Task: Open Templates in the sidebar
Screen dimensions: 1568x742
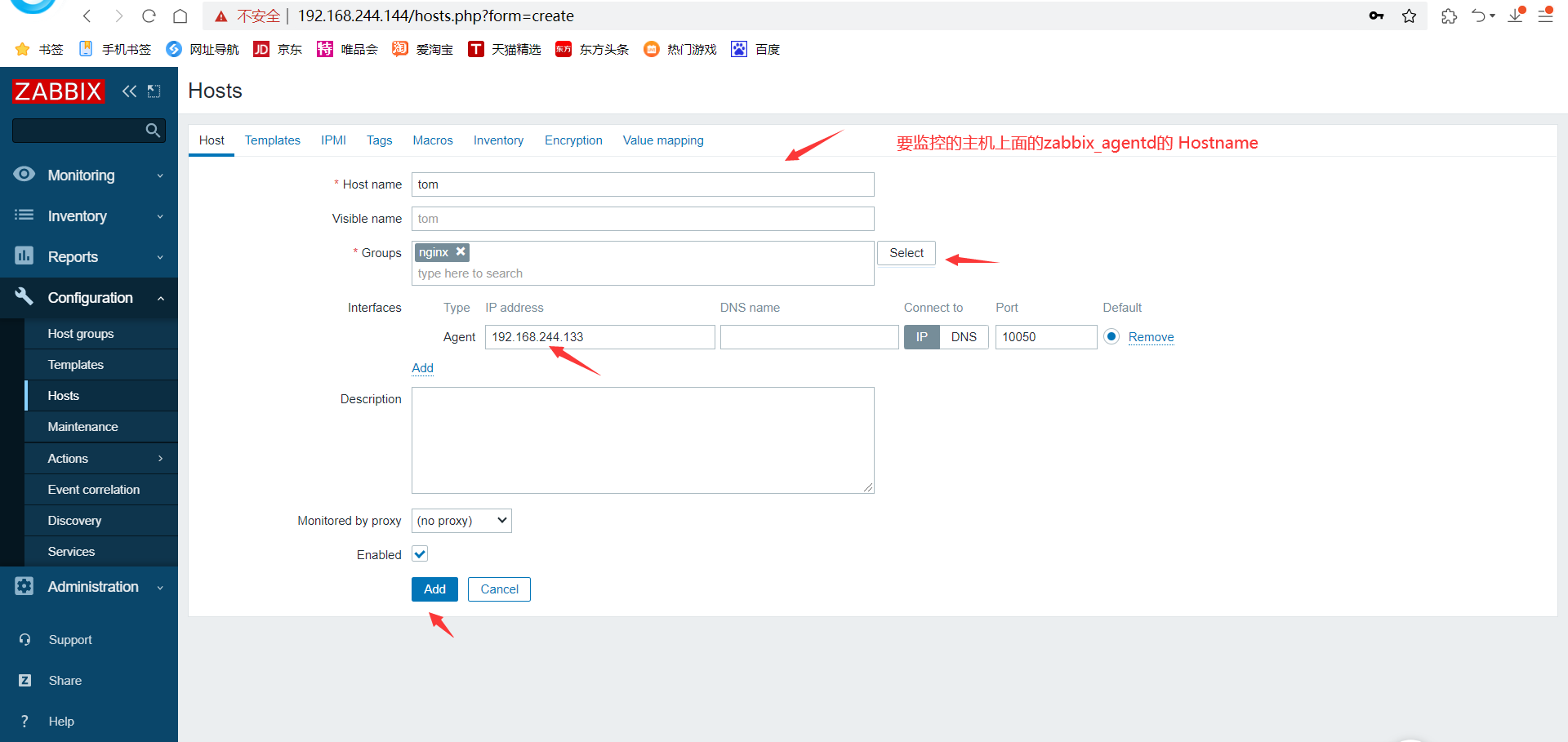Action: point(101,365)
